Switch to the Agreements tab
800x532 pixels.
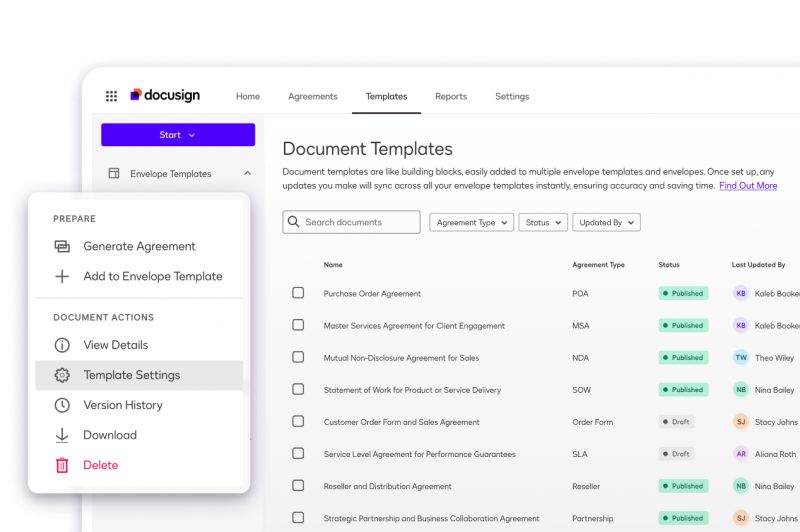[313, 96]
